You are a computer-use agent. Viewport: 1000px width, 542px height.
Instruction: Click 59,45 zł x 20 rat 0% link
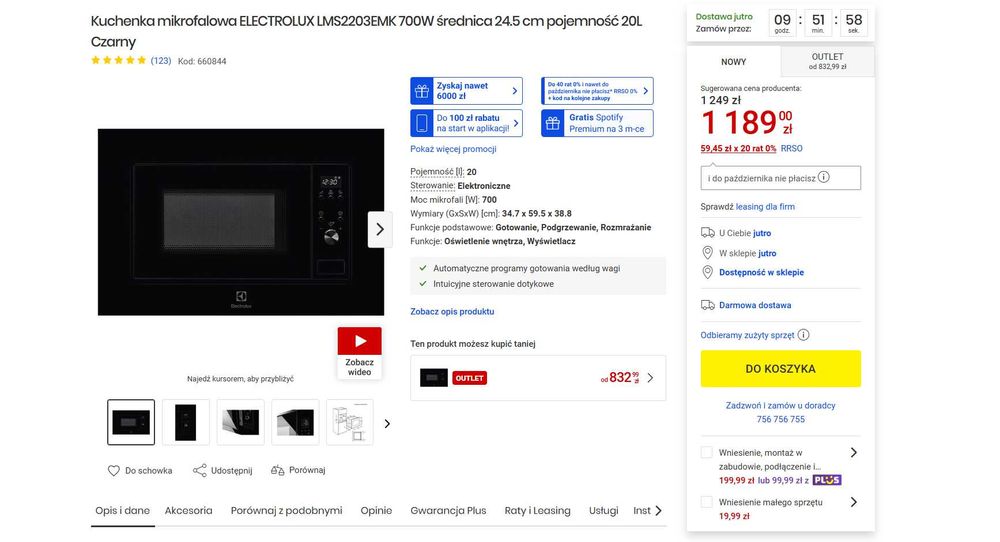point(738,148)
